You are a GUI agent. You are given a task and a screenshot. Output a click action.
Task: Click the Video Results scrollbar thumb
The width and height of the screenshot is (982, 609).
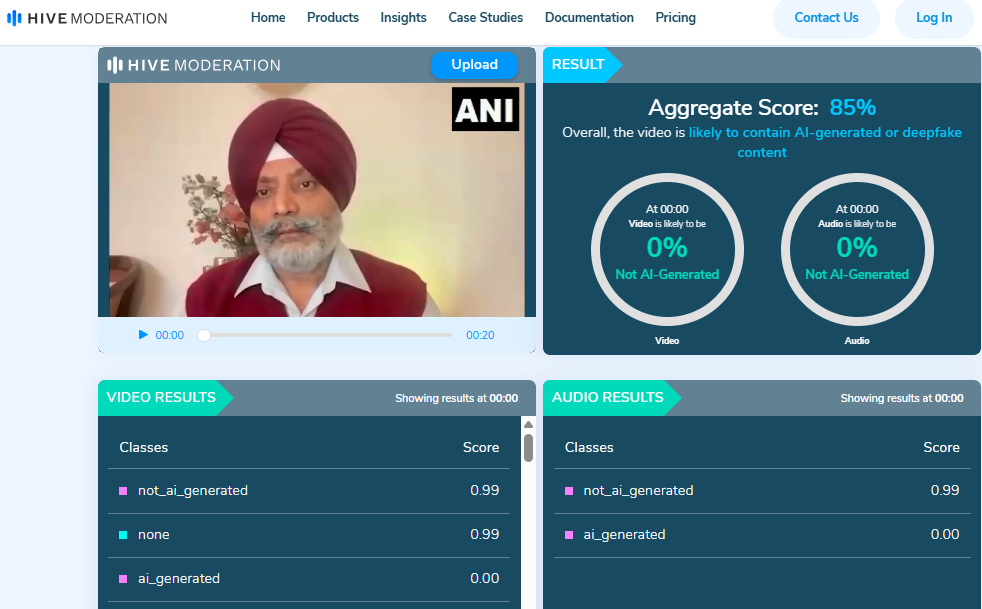pyautogui.click(x=528, y=447)
